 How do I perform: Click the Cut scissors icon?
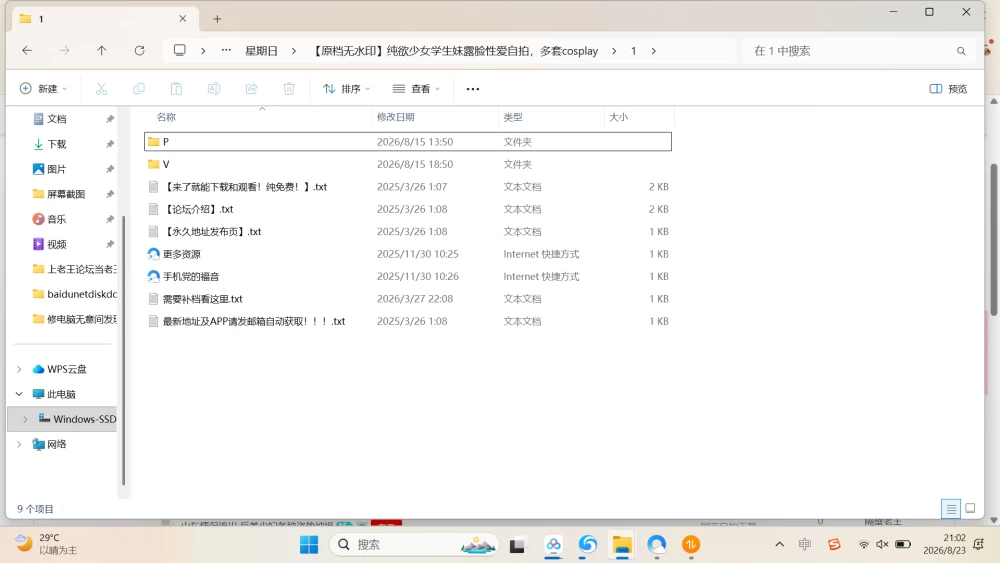101,89
